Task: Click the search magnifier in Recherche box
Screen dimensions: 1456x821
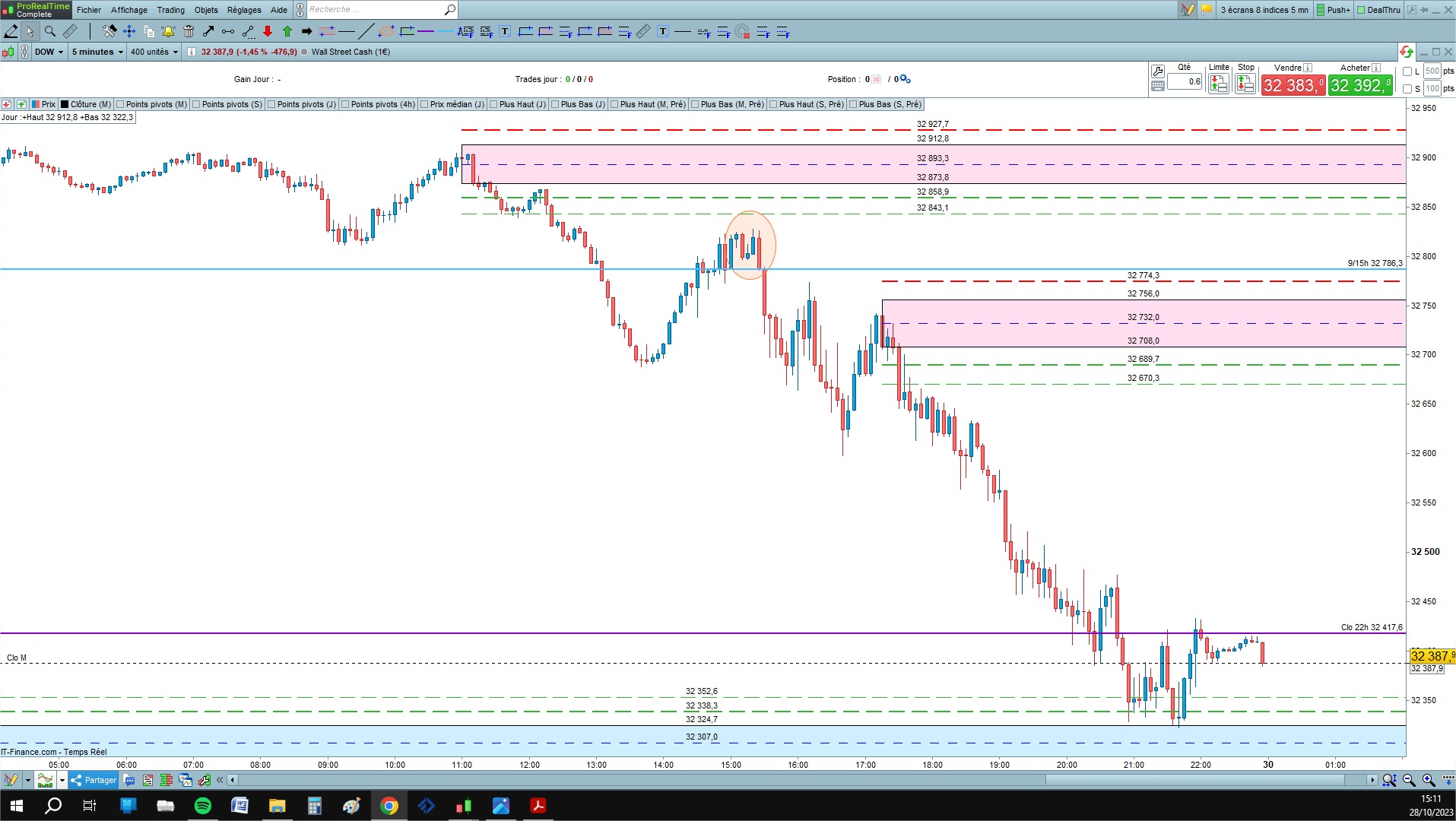Action: coord(450,10)
